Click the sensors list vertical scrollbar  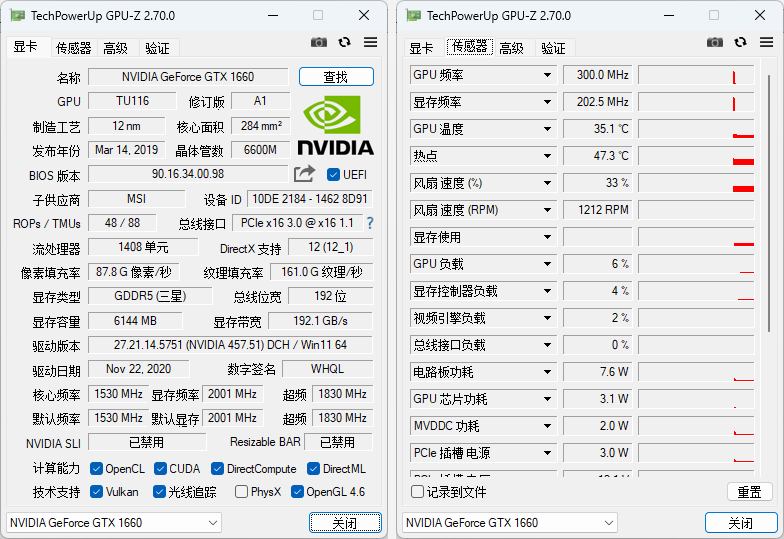pyautogui.click(x=769, y=204)
